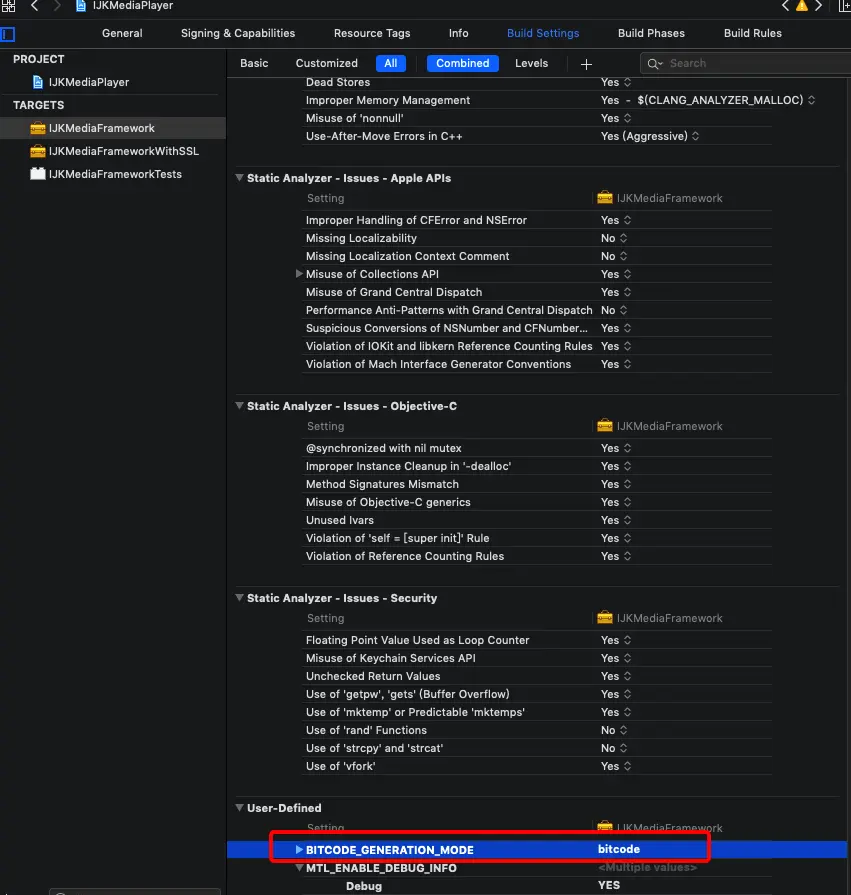Click the Debug YES value
Screen dimensions: 851x895
point(608,885)
